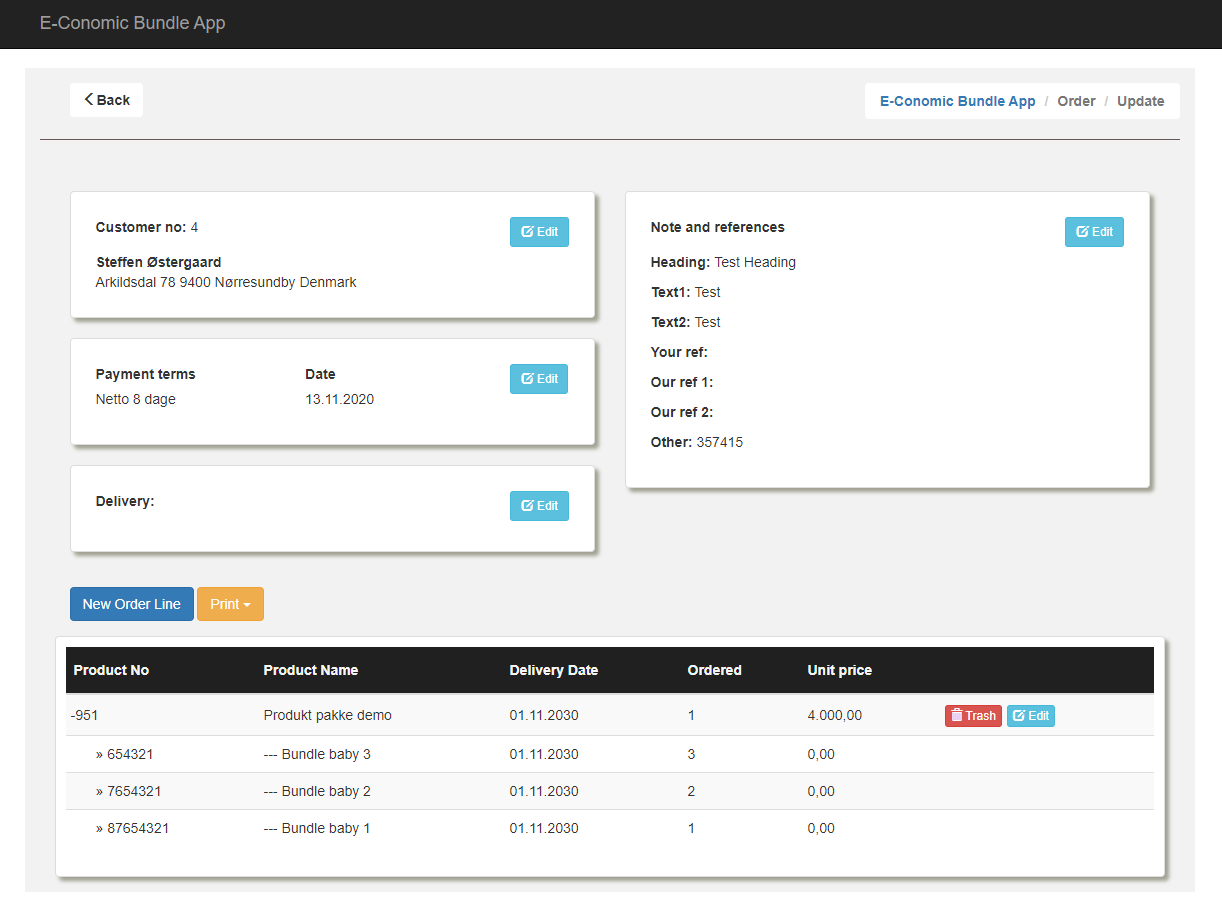The width and height of the screenshot is (1222, 915).
Task: Add a New Order Line
Action: tap(132, 604)
